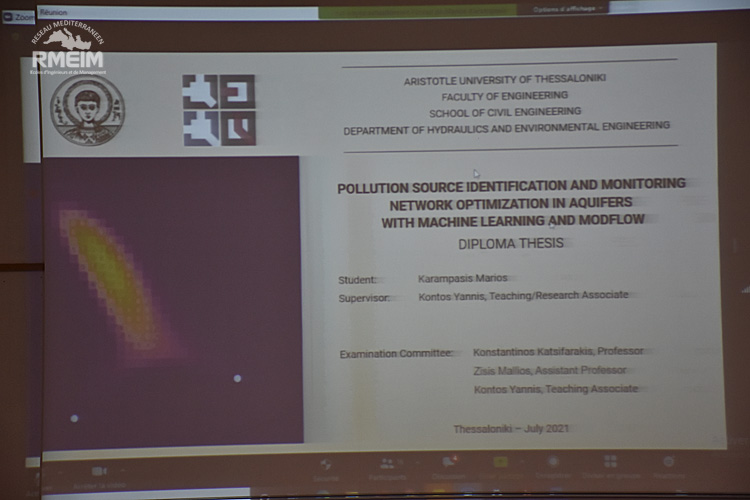
Task: Open the Sécurité shield icon
Action: [326, 463]
